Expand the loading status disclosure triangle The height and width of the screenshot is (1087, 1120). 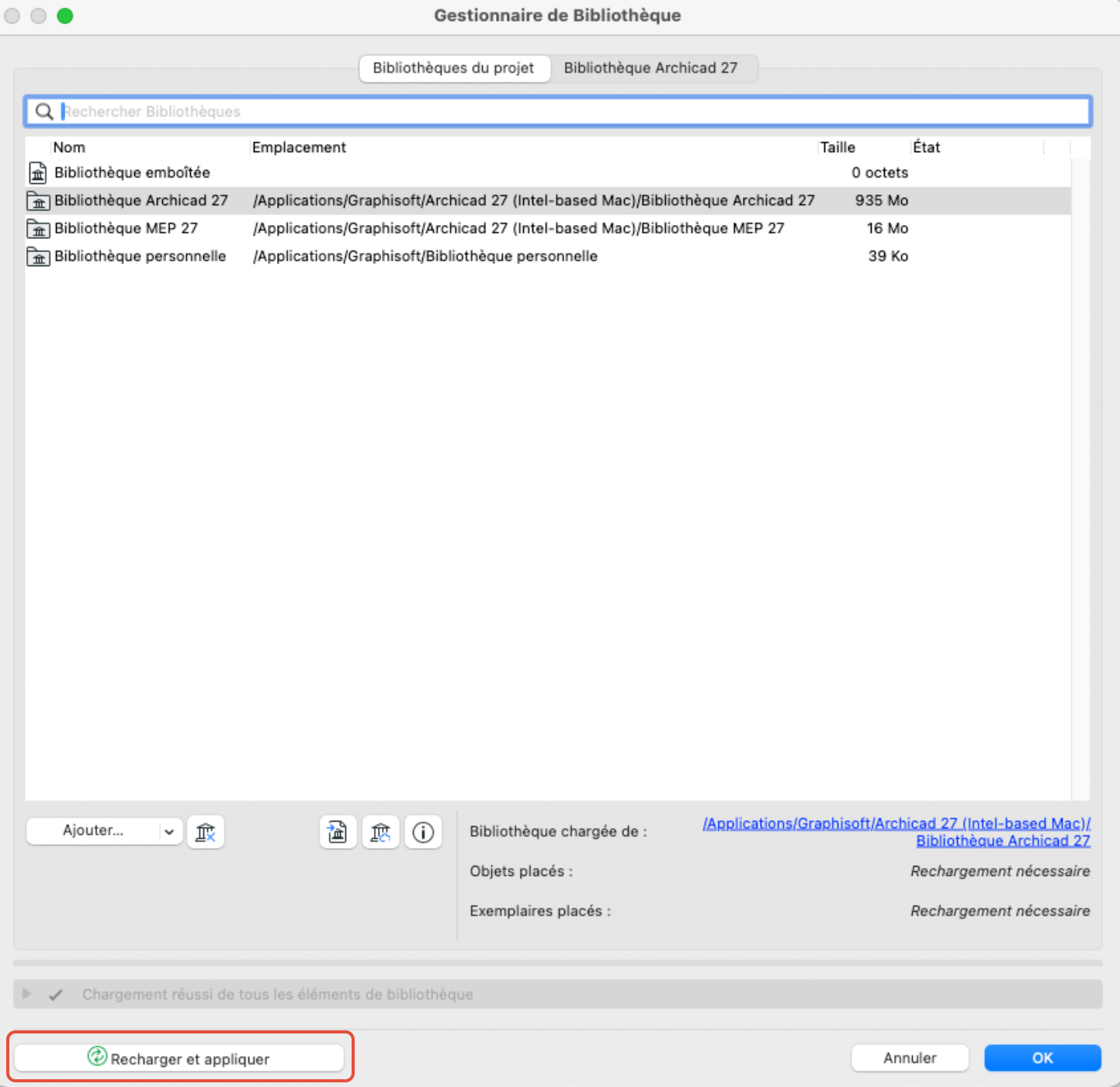point(27,994)
